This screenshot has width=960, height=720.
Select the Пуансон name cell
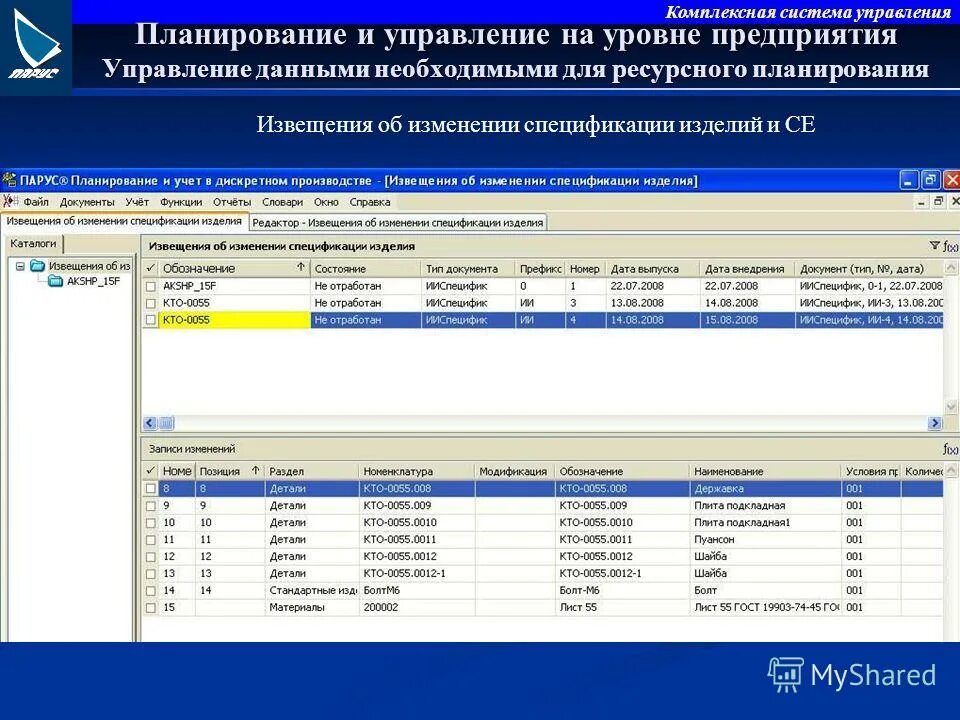tap(765, 540)
